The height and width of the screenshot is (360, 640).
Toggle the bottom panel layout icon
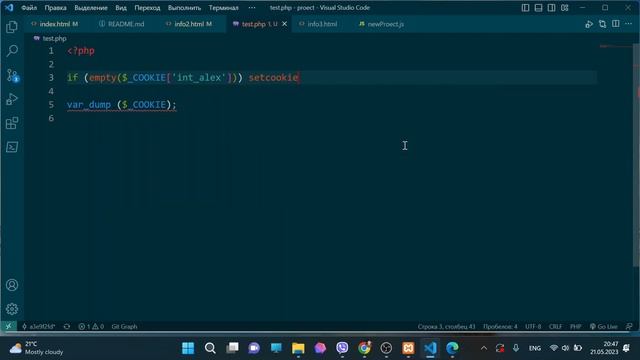click(538, 8)
